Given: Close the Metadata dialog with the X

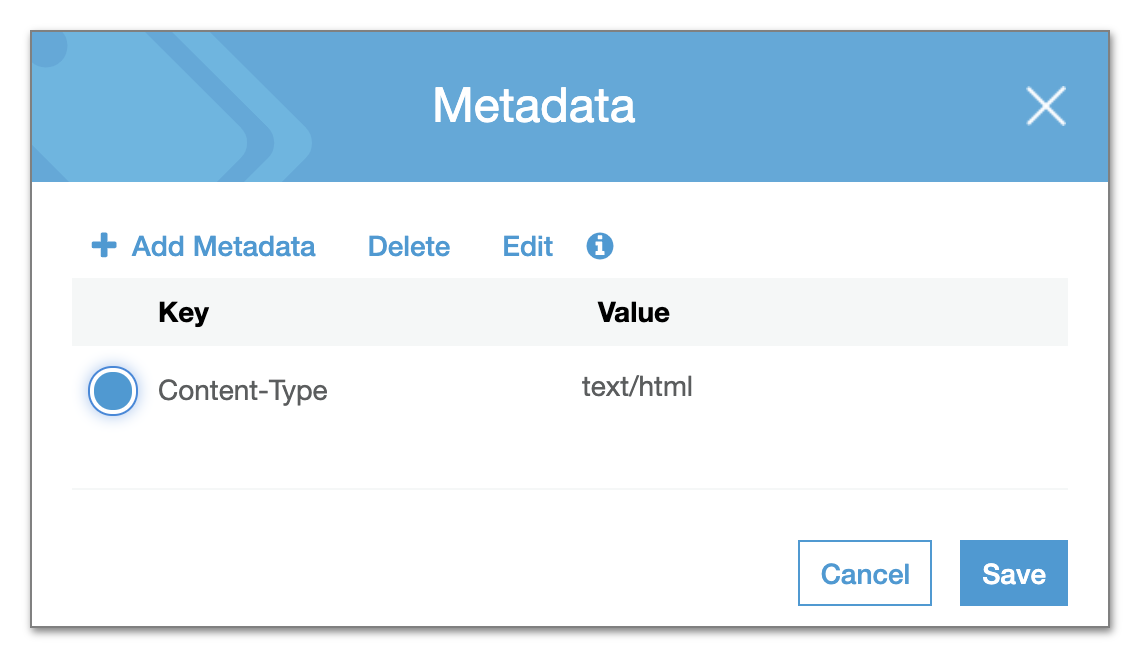Looking at the screenshot, I should pyautogui.click(x=1046, y=106).
